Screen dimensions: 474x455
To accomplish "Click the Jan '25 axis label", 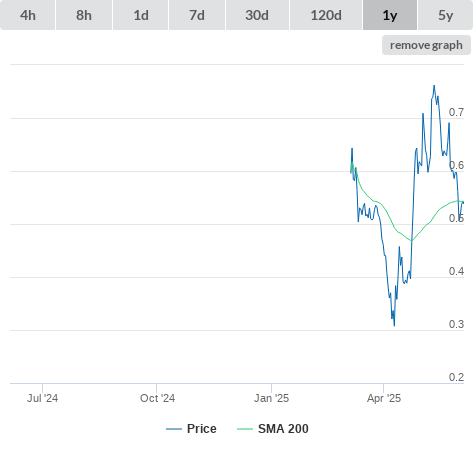I will tap(271, 398).
